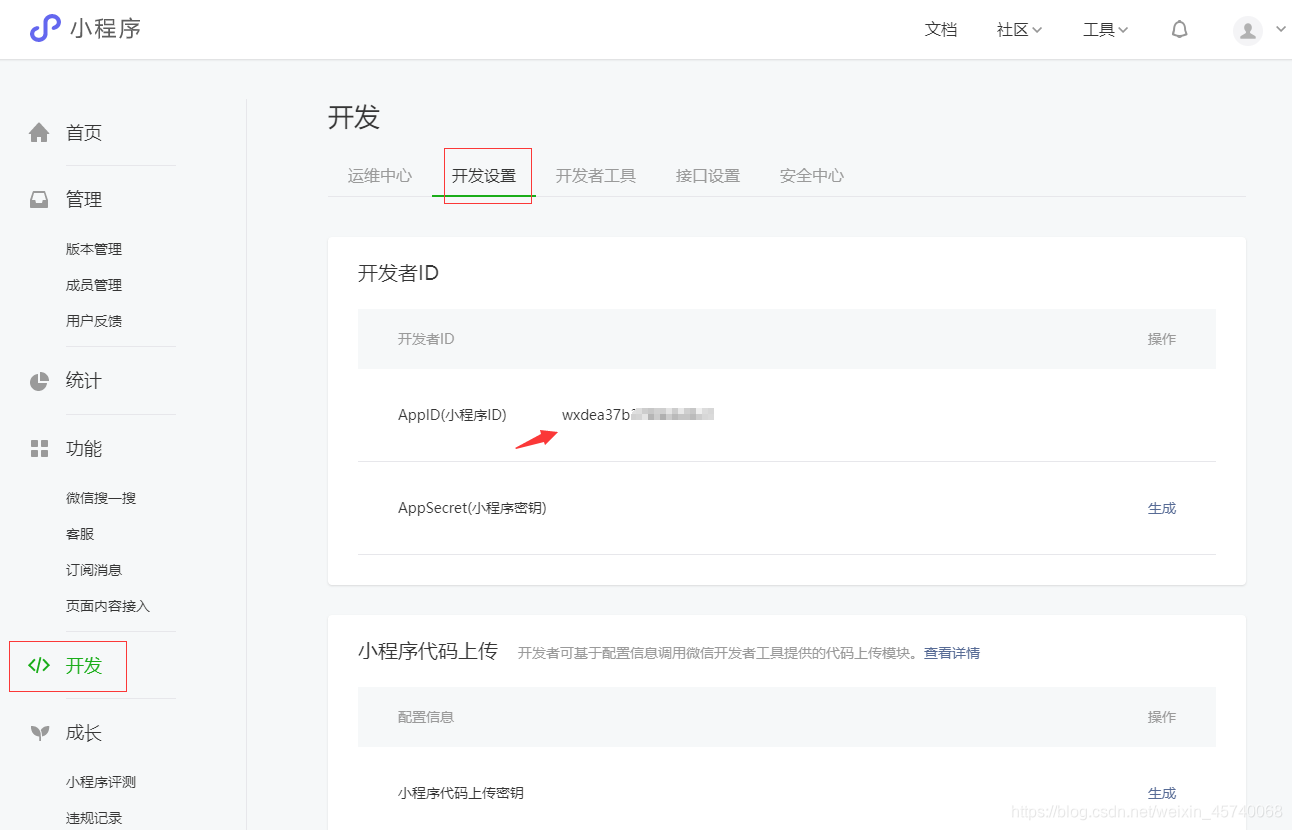Switch to the 接口设置 tab

click(x=708, y=176)
